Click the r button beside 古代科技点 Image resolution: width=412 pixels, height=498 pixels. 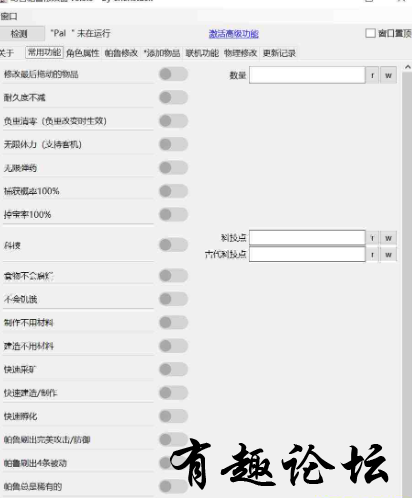[372, 255]
